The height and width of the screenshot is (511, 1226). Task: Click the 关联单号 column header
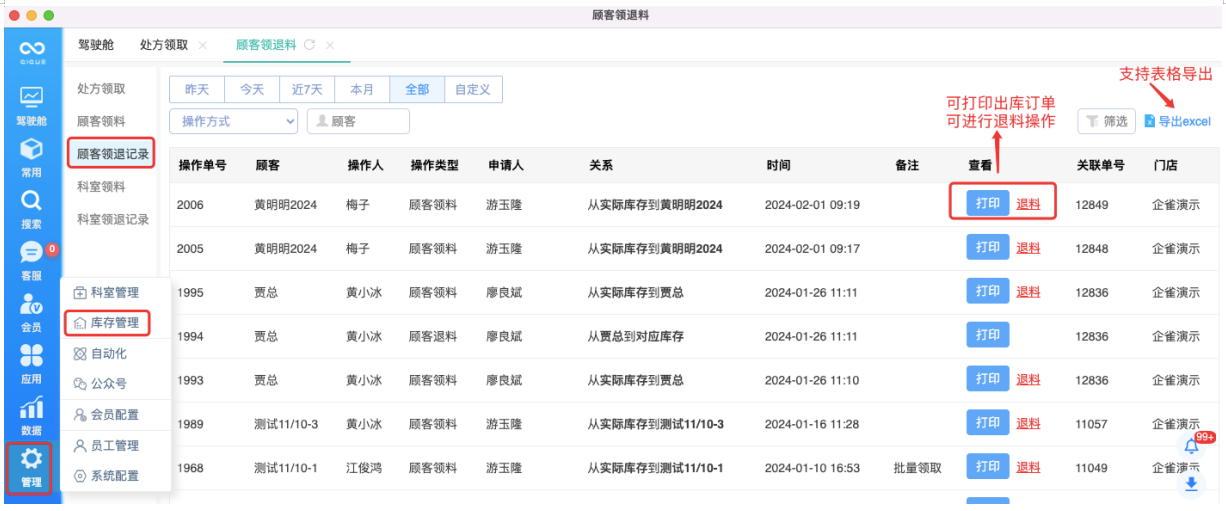[x=1100, y=165]
